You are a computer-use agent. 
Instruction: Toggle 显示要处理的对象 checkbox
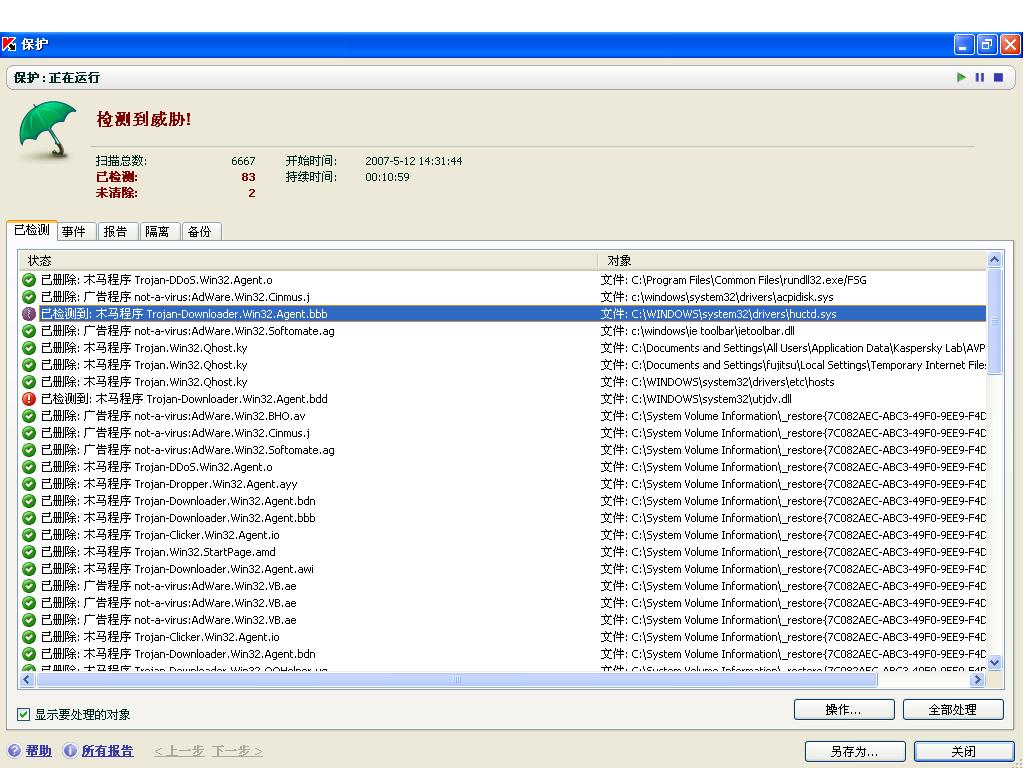click(24, 714)
